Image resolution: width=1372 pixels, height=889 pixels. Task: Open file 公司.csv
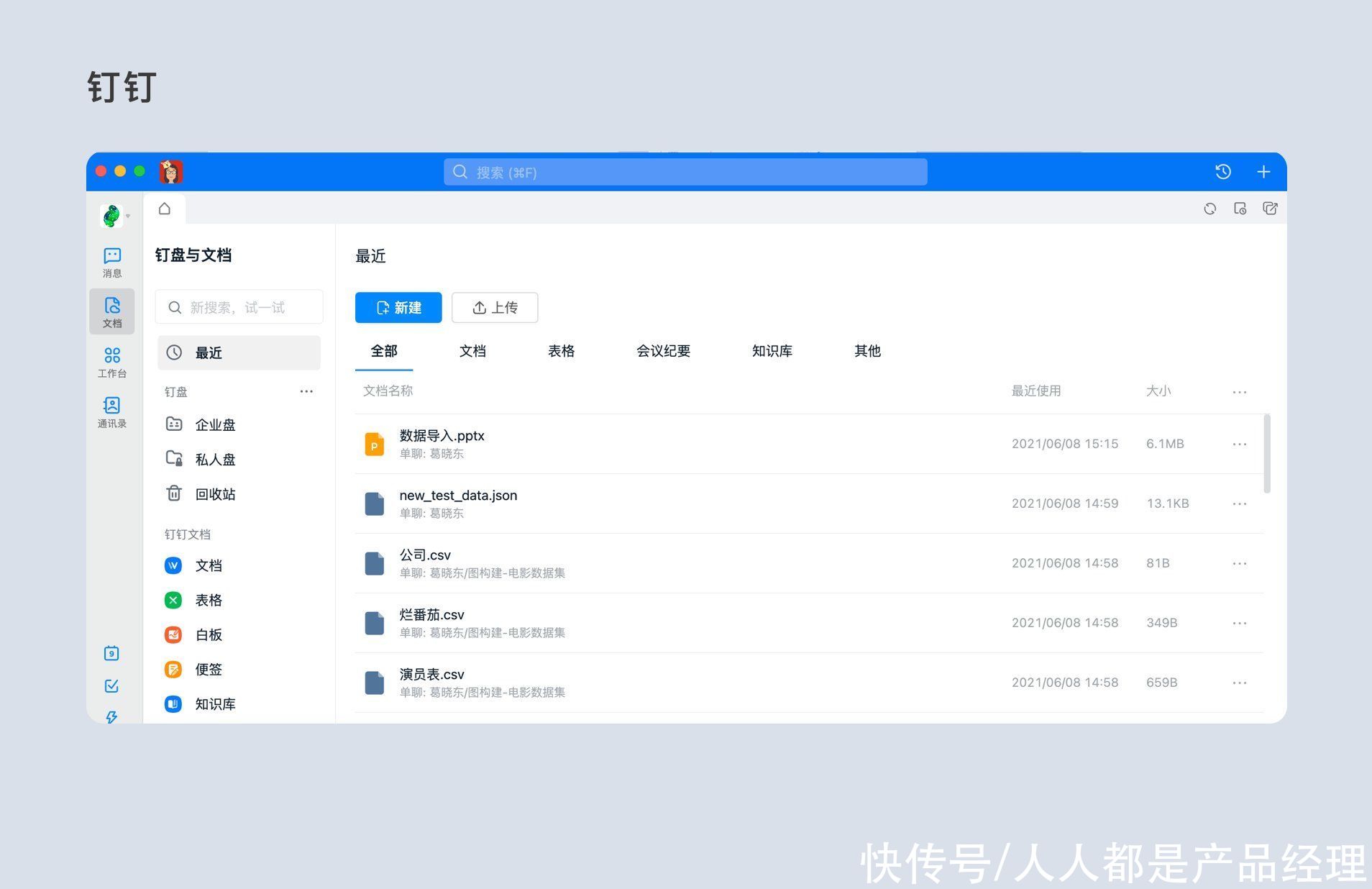tap(425, 555)
